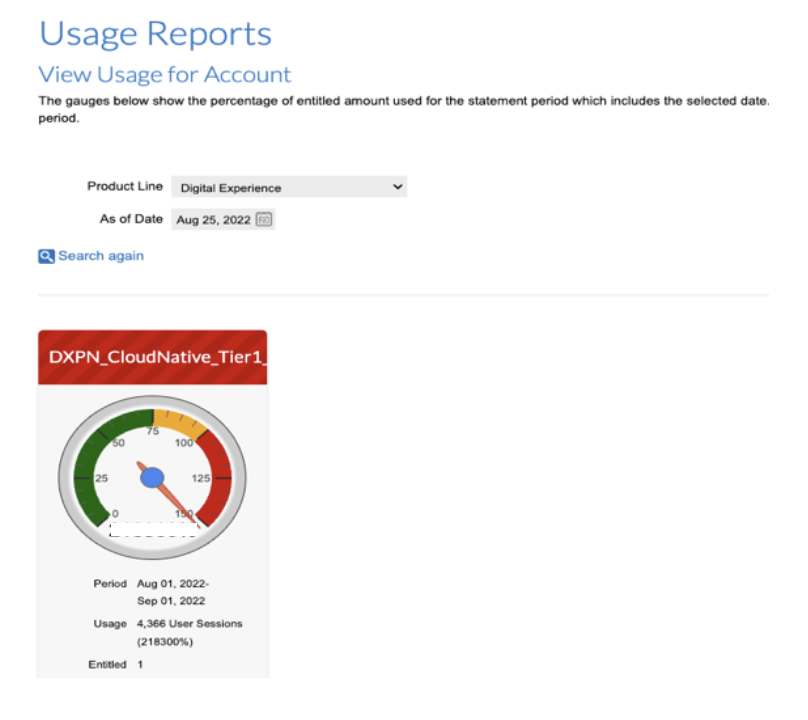
Task: Click the Entitled value of 1
Action: [x=140, y=664]
